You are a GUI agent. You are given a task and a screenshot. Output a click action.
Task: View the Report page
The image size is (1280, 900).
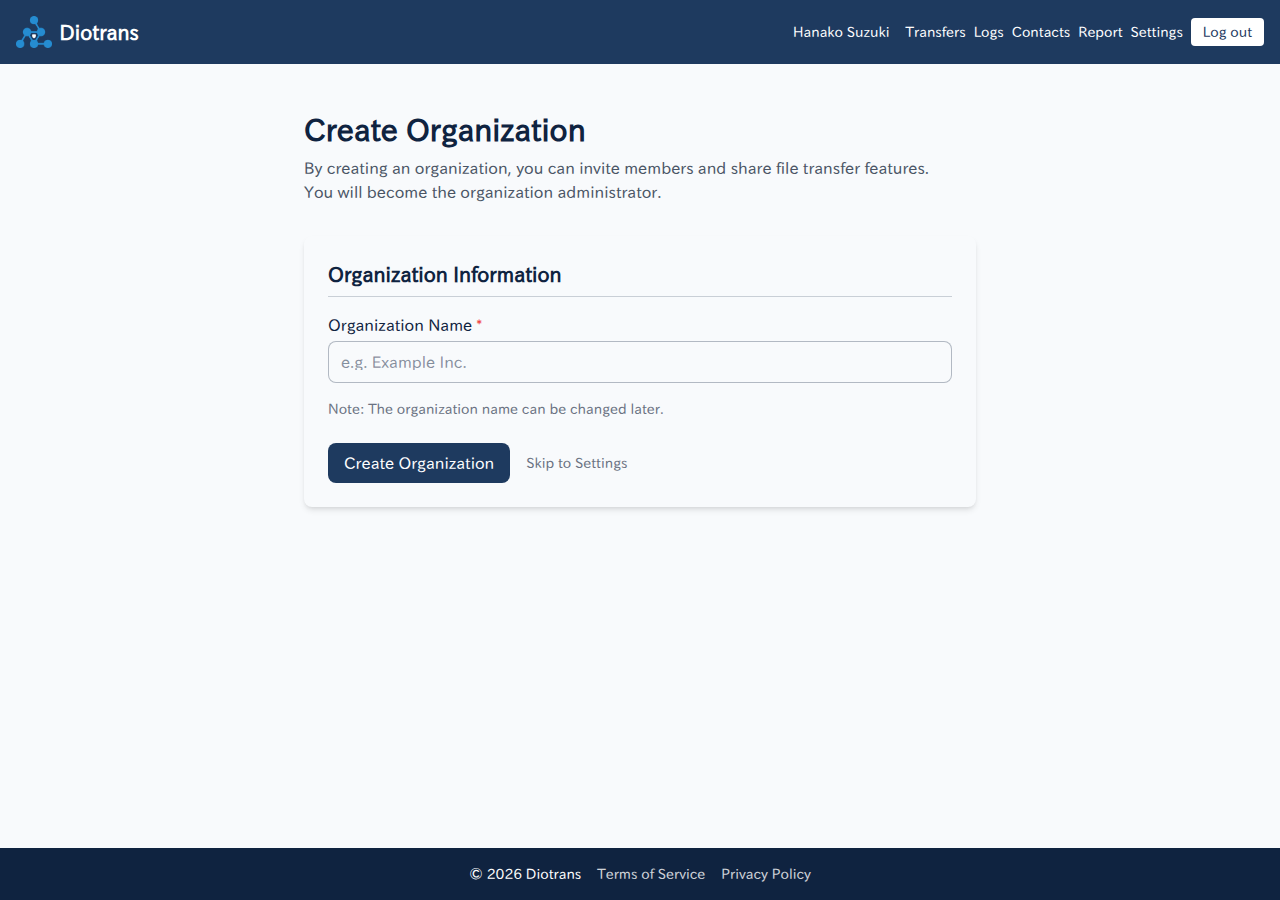click(x=1100, y=32)
